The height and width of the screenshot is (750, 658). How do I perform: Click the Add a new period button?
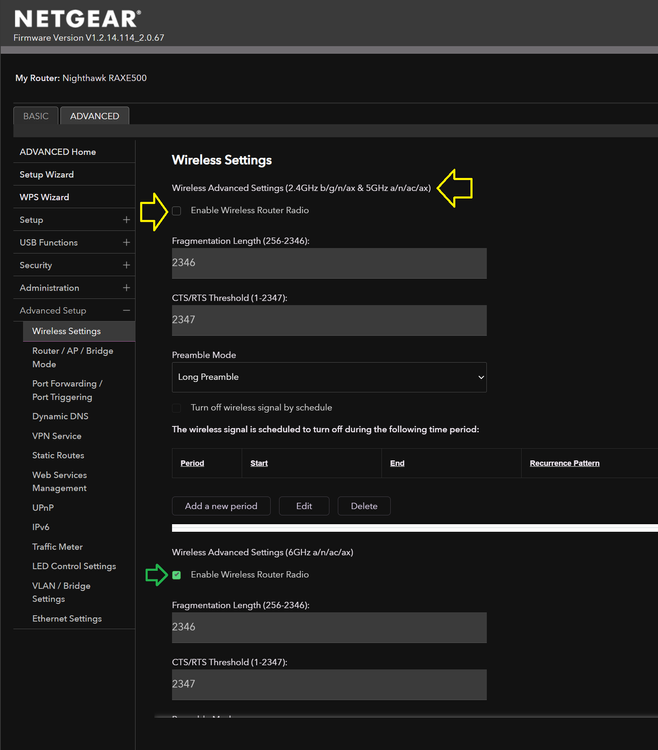pyautogui.click(x=221, y=506)
